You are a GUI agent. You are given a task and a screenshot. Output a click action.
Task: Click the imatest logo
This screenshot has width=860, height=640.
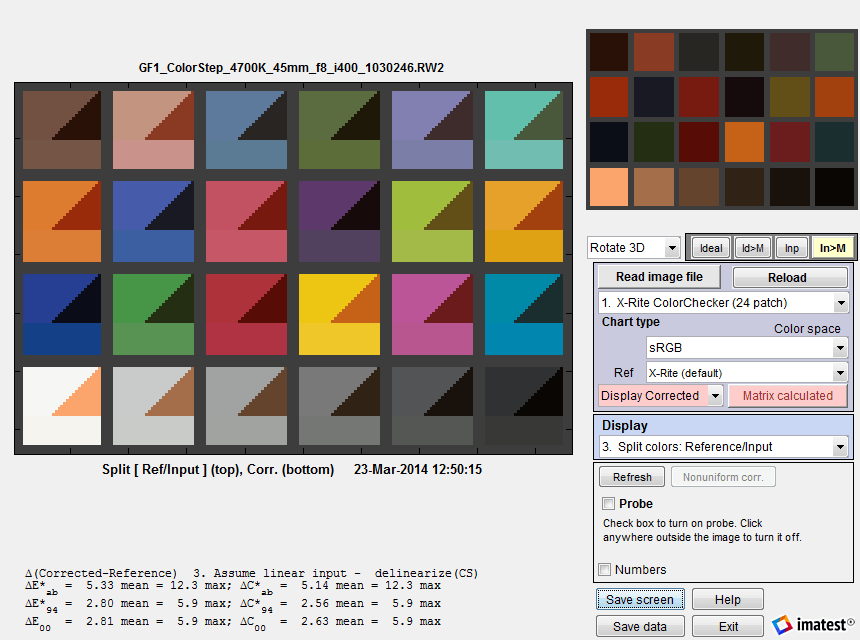(813, 622)
